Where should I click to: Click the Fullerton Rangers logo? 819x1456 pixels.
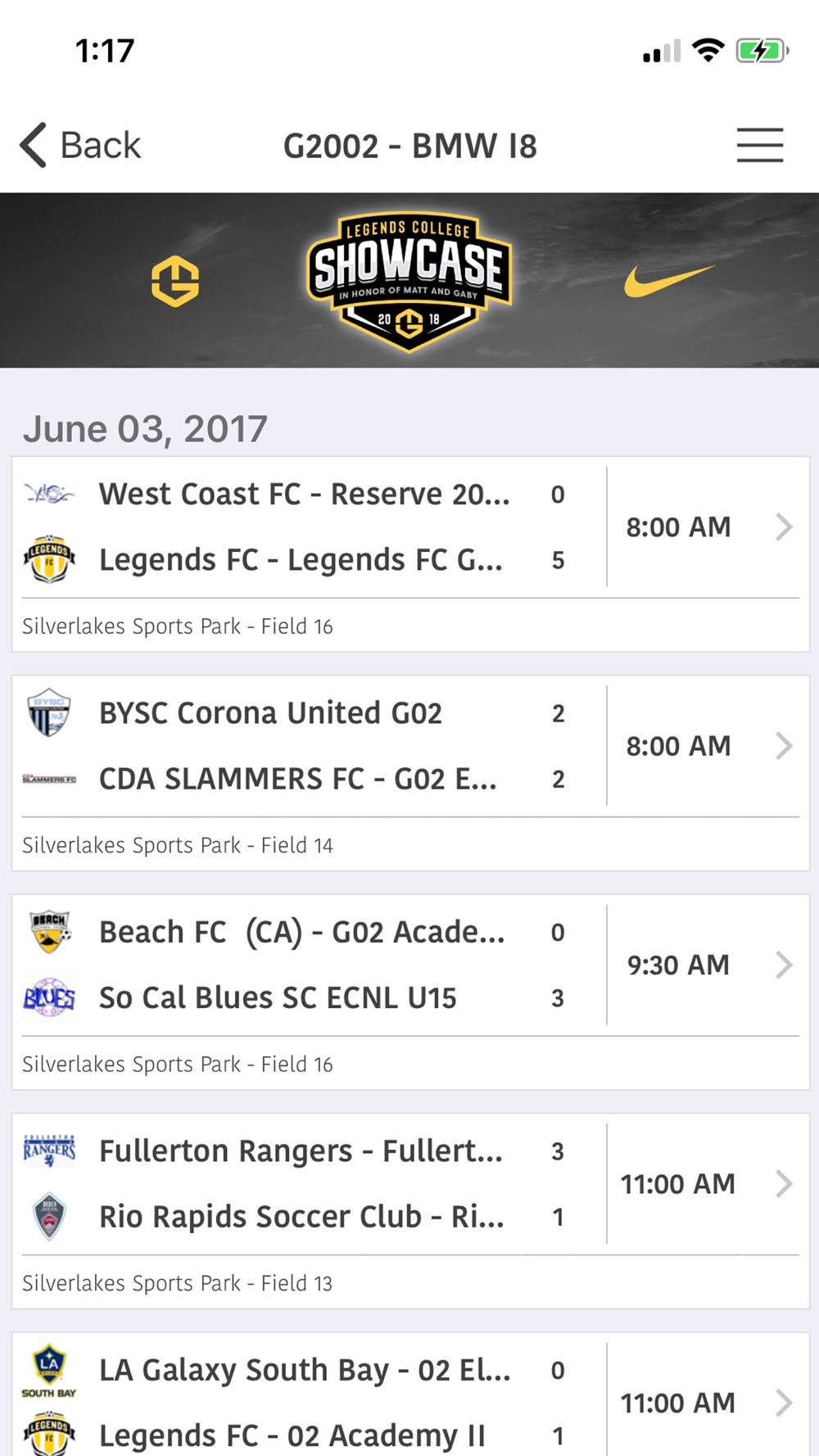(x=49, y=1151)
